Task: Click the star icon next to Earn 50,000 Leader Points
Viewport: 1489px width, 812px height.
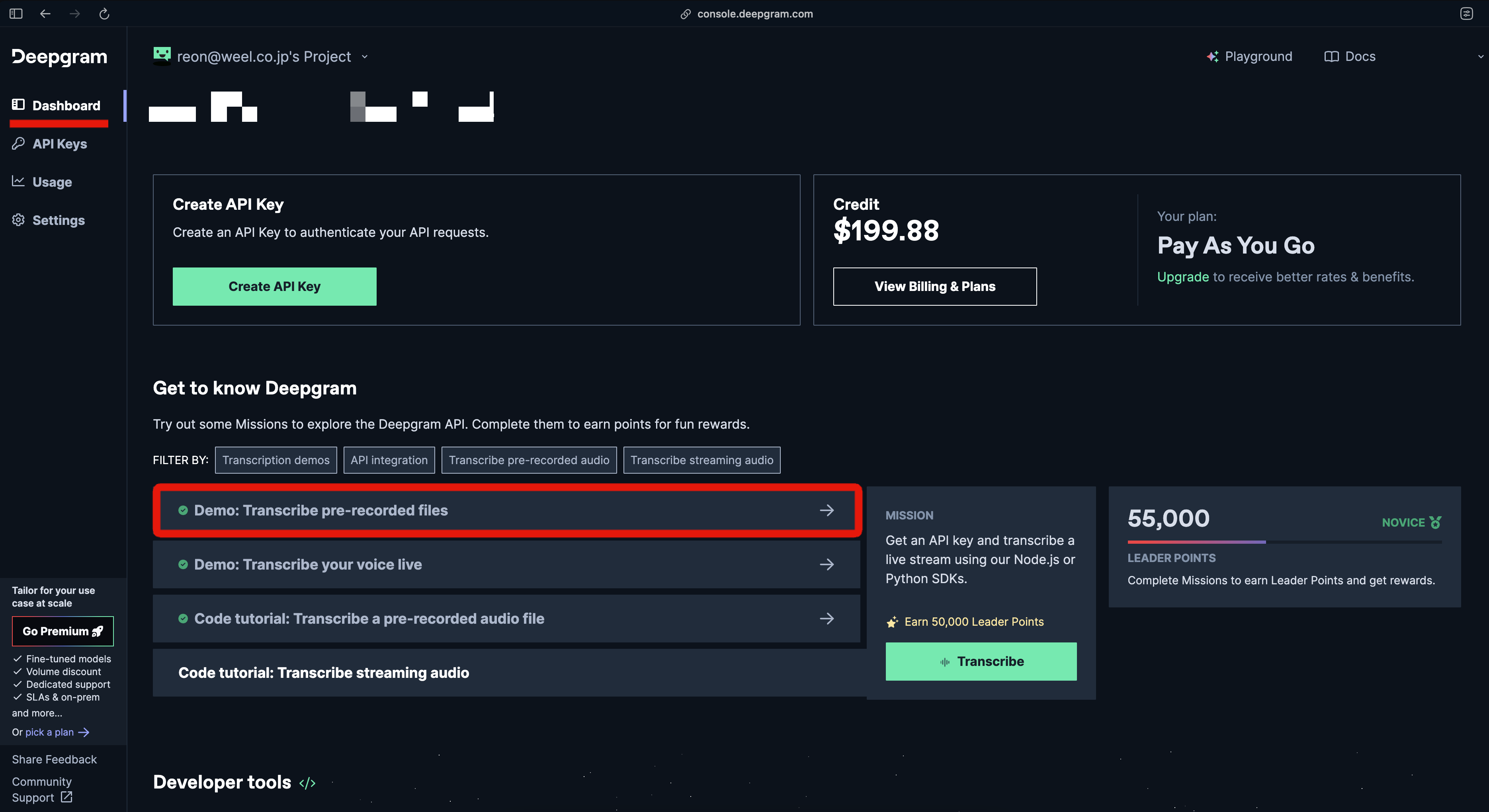Action: coord(893,622)
